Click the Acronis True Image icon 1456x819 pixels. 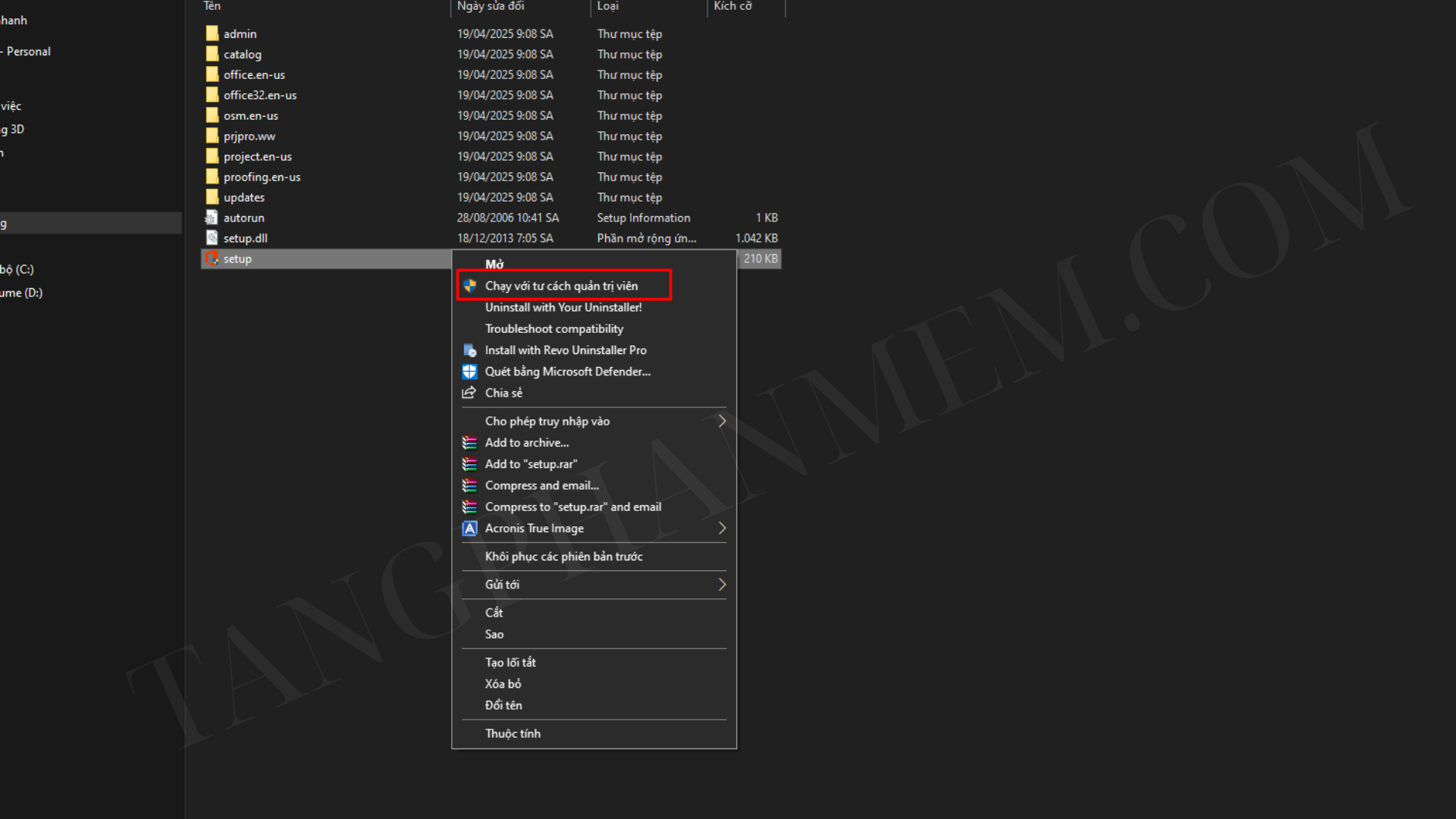469,529
